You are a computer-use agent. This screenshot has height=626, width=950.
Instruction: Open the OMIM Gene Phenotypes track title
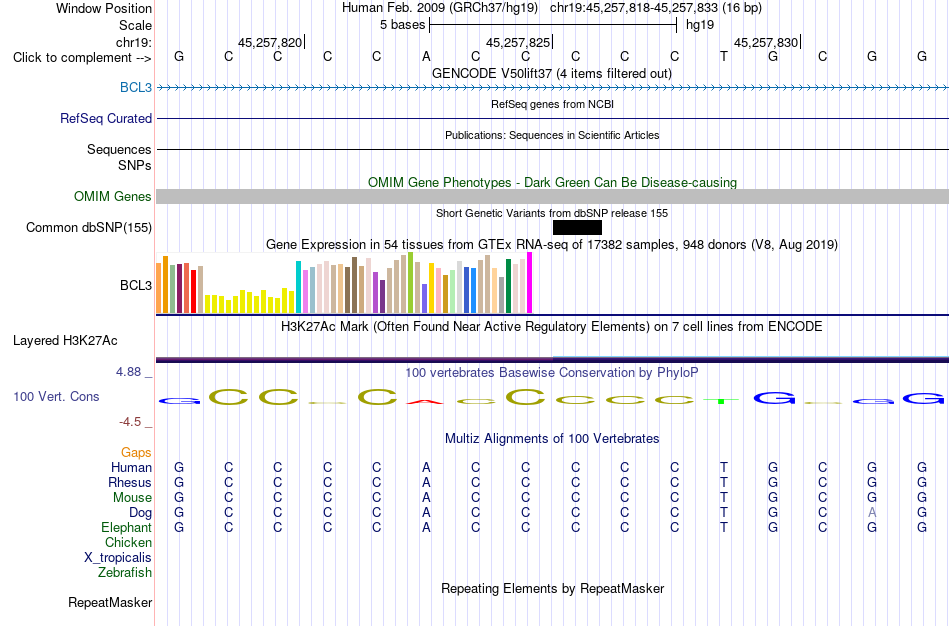[552, 182]
